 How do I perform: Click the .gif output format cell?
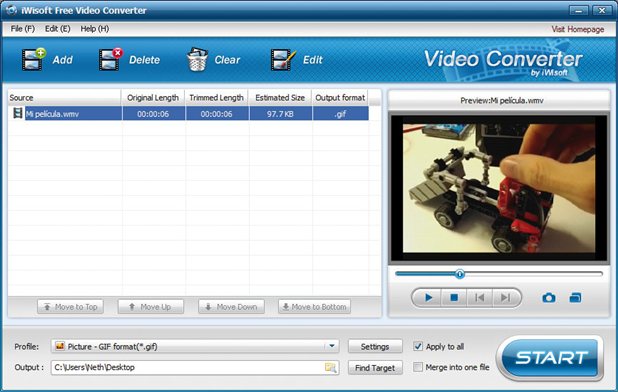coord(340,114)
